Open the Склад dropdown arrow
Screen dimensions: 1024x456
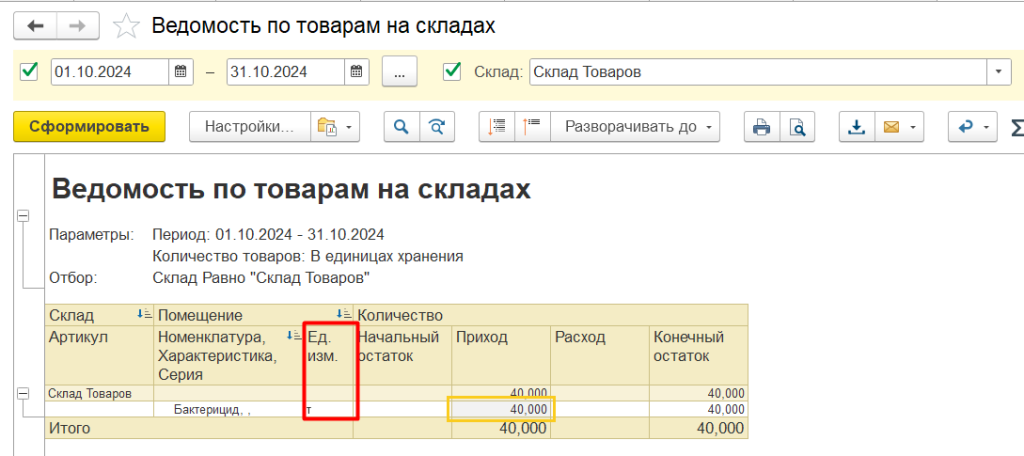(x=998, y=72)
